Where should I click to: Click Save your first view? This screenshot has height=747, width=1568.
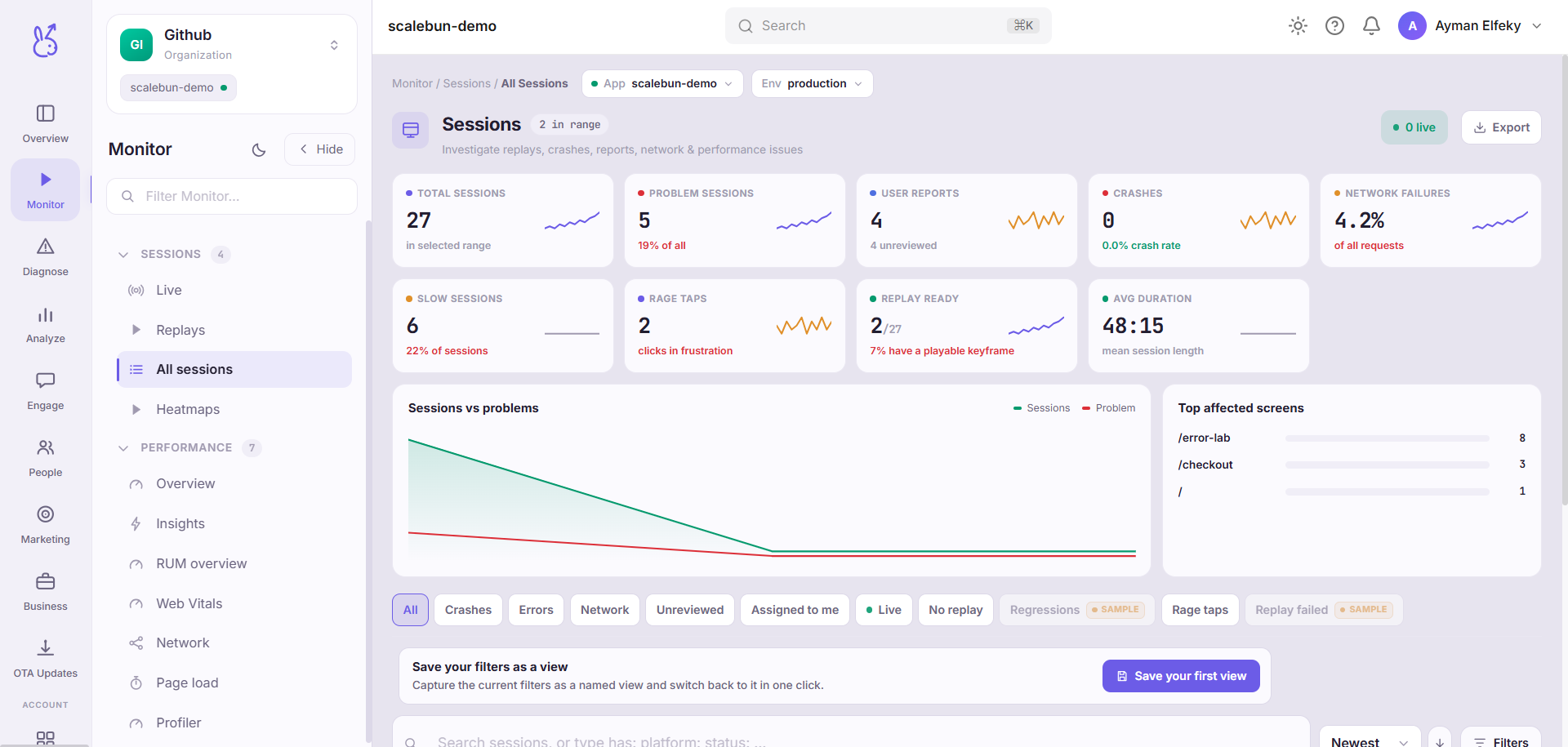pyautogui.click(x=1181, y=676)
